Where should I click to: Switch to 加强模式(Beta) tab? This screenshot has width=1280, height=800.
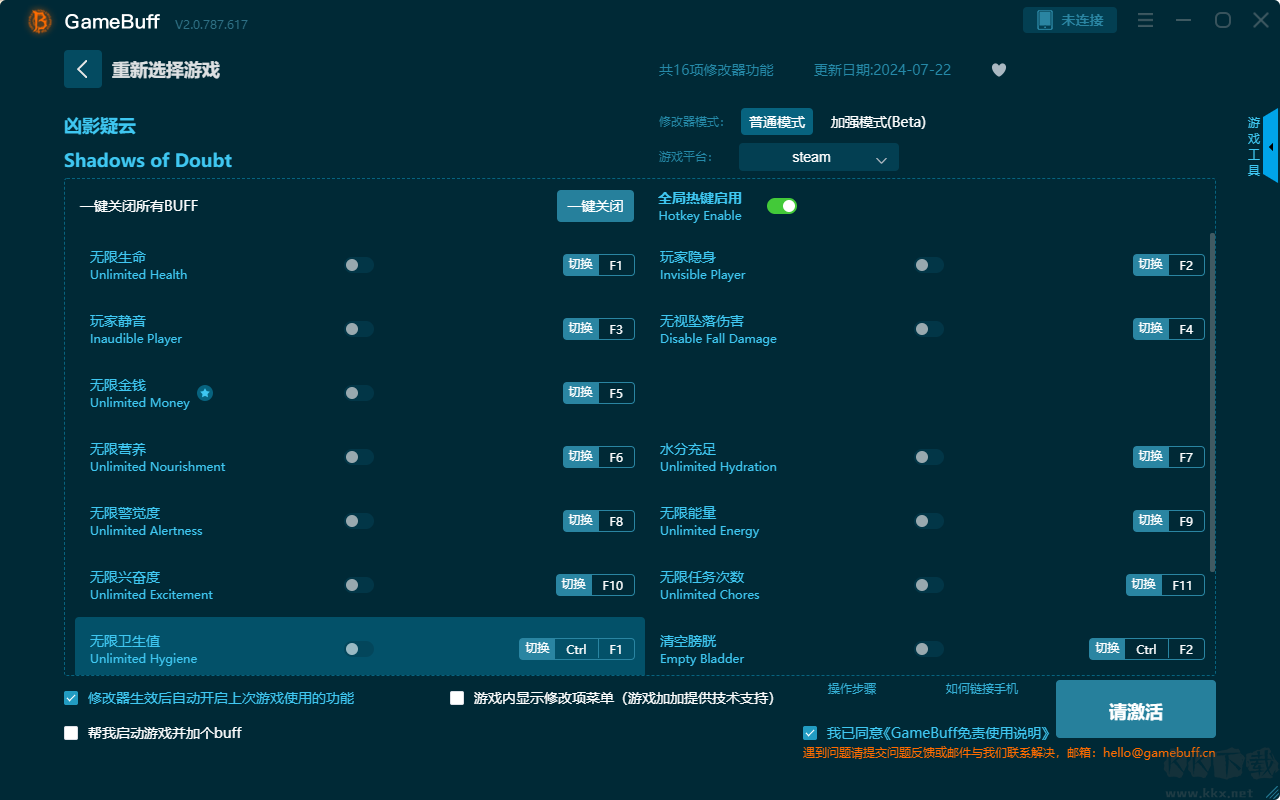(878, 122)
